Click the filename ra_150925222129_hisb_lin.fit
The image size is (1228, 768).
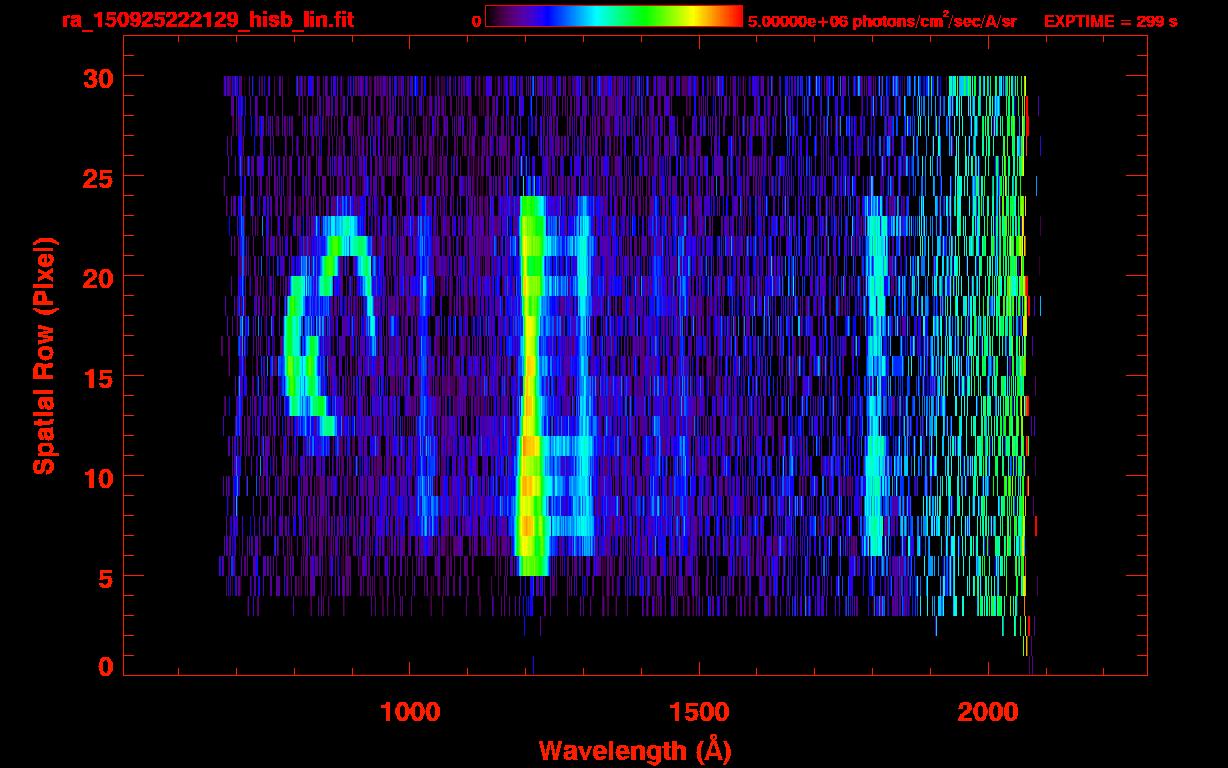pyautogui.click(x=207, y=20)
